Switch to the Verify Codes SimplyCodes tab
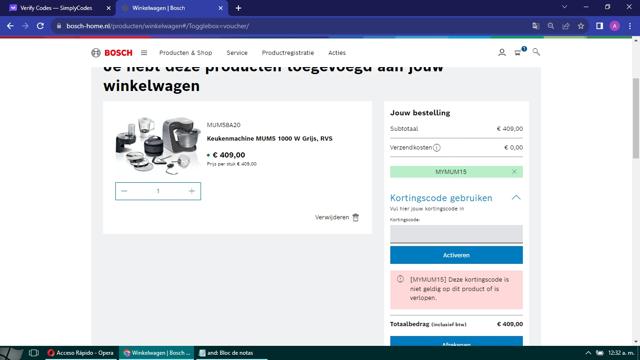 (x=56, y=8)
